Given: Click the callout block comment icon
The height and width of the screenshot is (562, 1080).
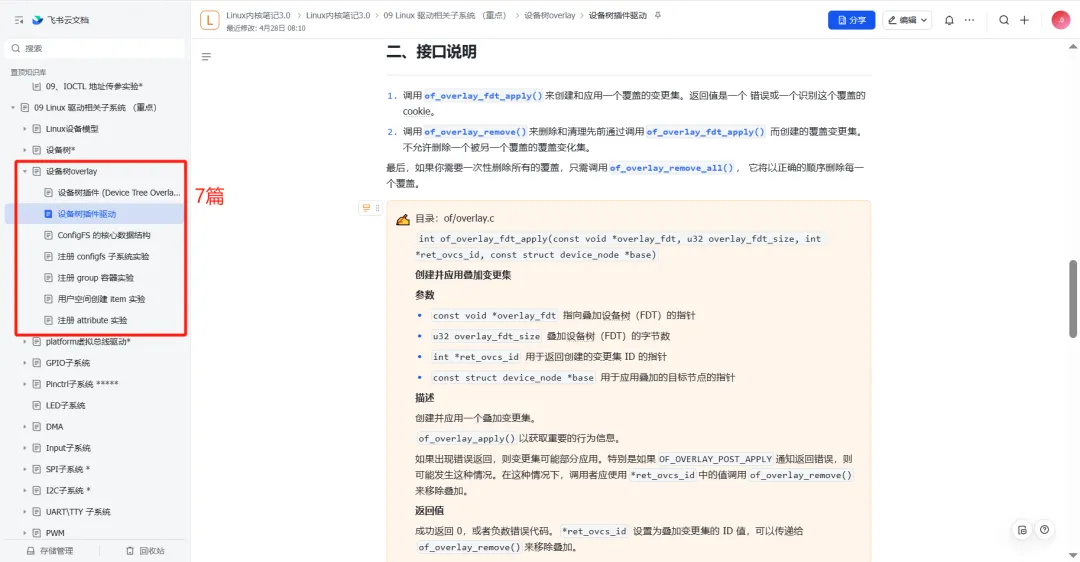Looking at the screenshot, I should [366, 208].
